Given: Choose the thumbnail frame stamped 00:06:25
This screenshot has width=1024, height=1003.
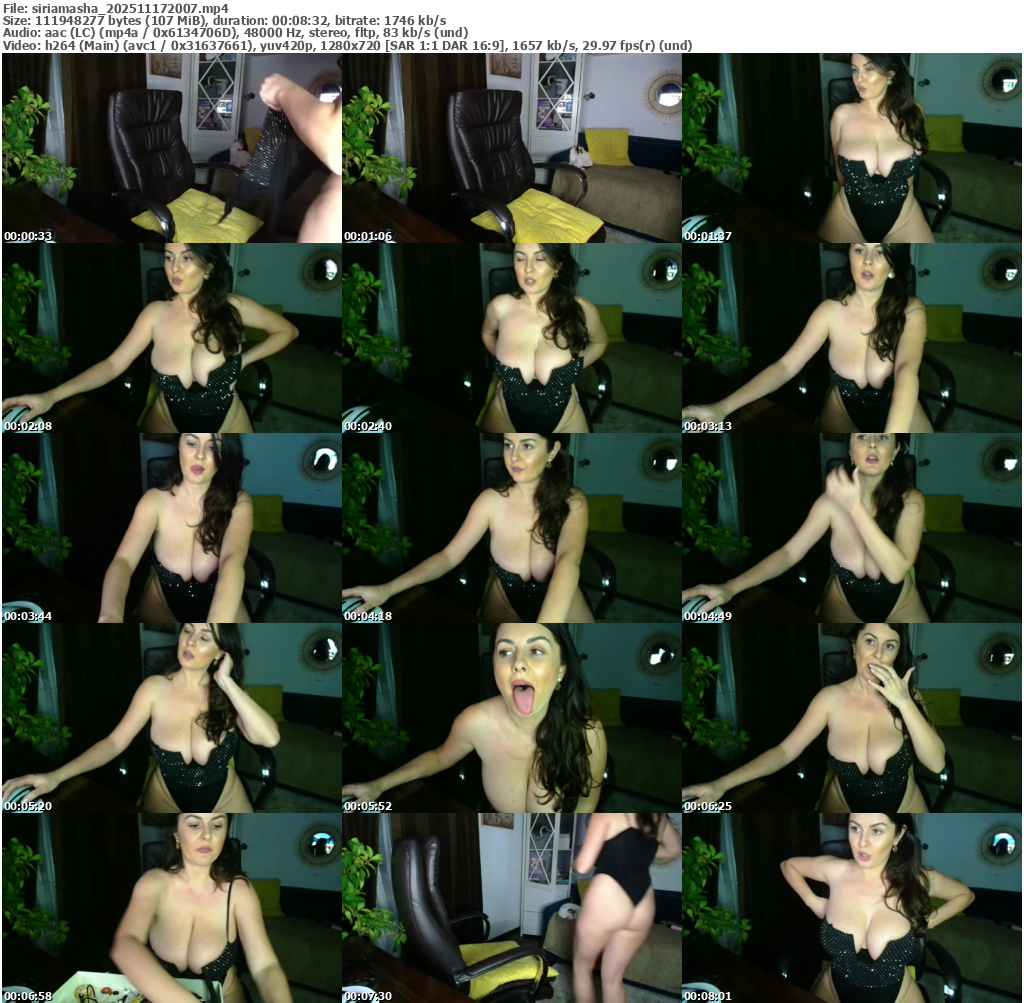Looking at the screenshot, I should pos(852,718).
